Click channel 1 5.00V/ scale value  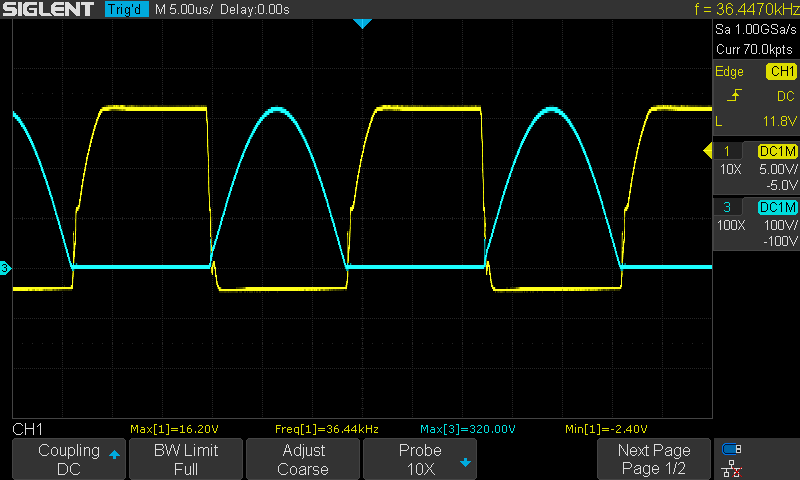(778, 169)
